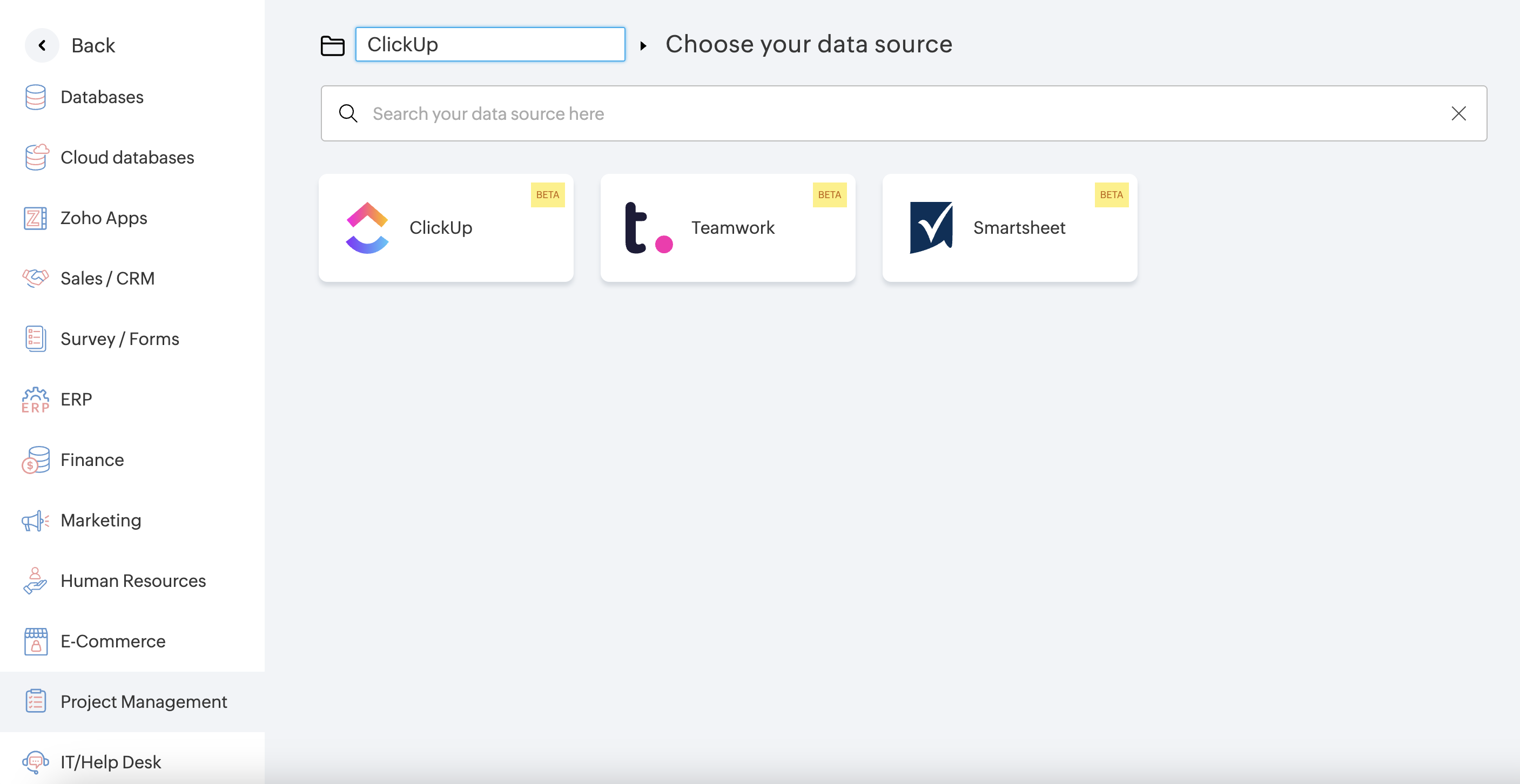Open the IT/Help Desk category

pyautogui.click(x=110, y=762)
